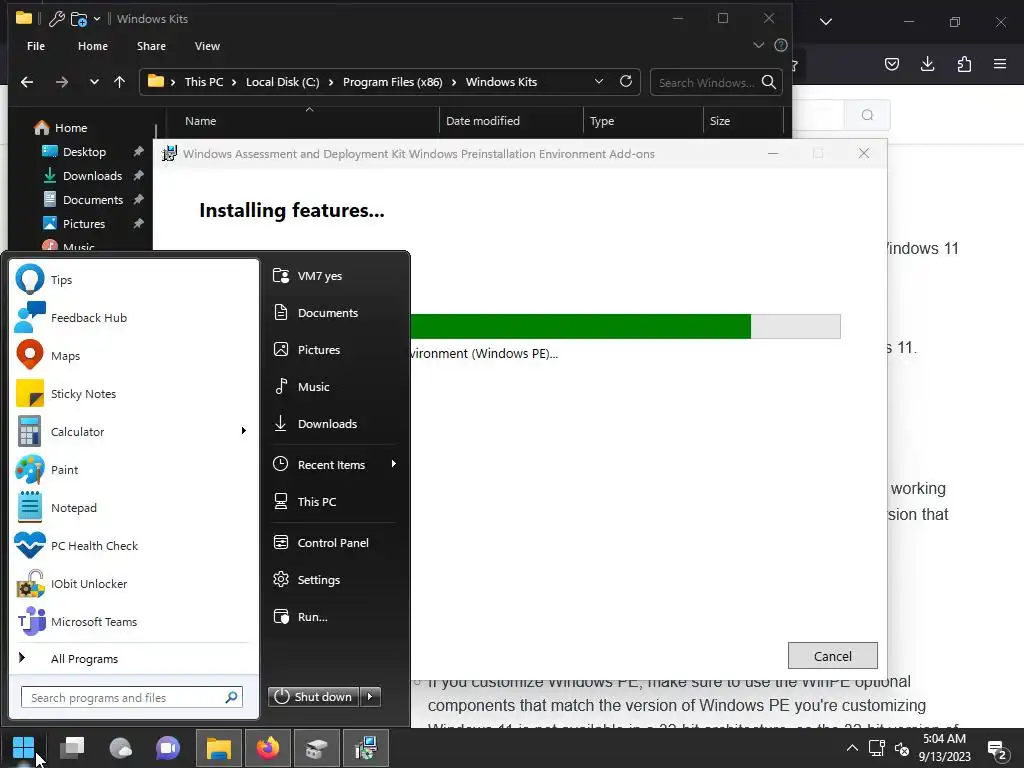Click the Windows Start button
Screen dimensions: 1024x768
click(x=24, y=748)
